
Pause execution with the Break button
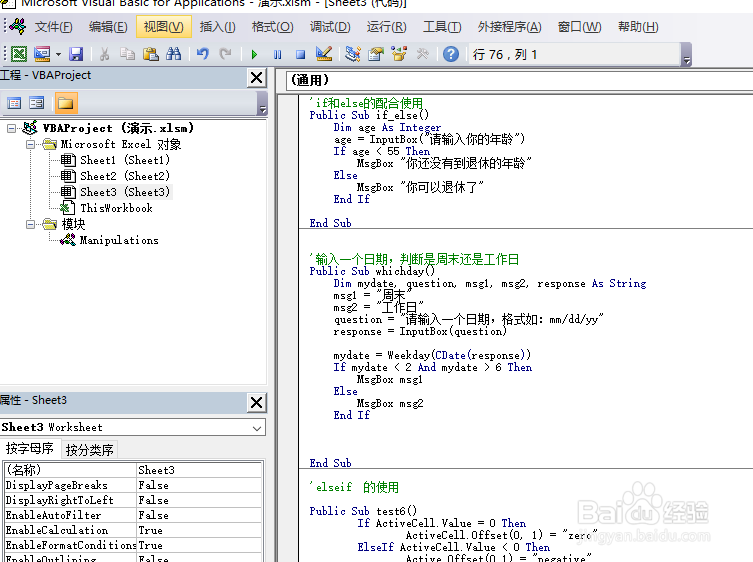[278, 54]
